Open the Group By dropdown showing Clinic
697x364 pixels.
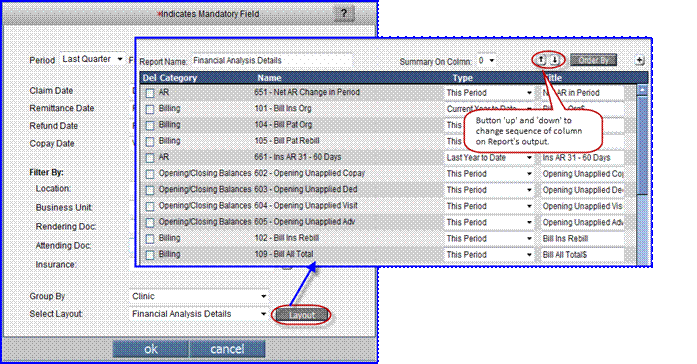click(x=199, y=296)
